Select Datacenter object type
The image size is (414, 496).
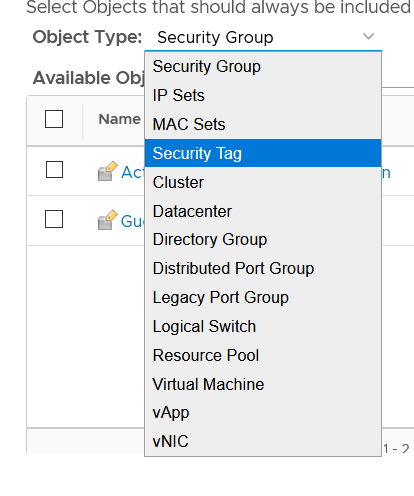(x=263, y=211)
